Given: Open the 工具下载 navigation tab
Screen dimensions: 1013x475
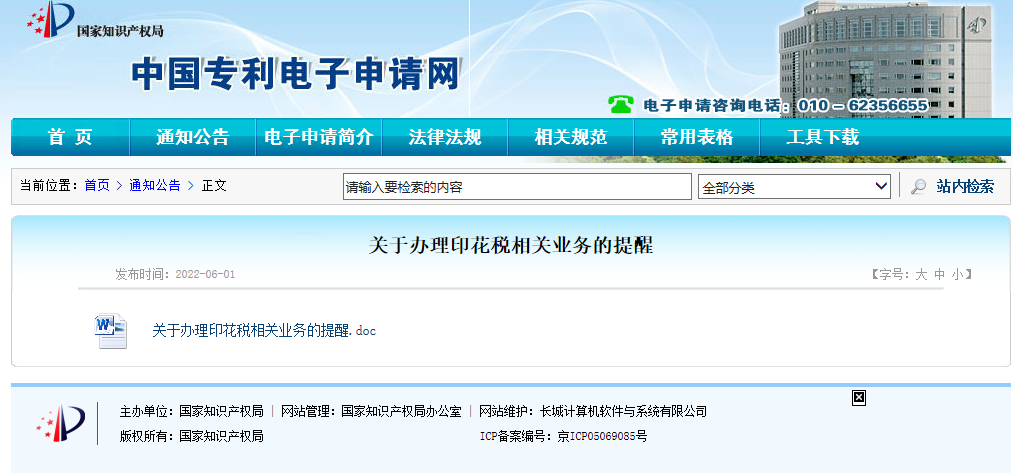Looking at the screenshot, I should tap(822, 137).
